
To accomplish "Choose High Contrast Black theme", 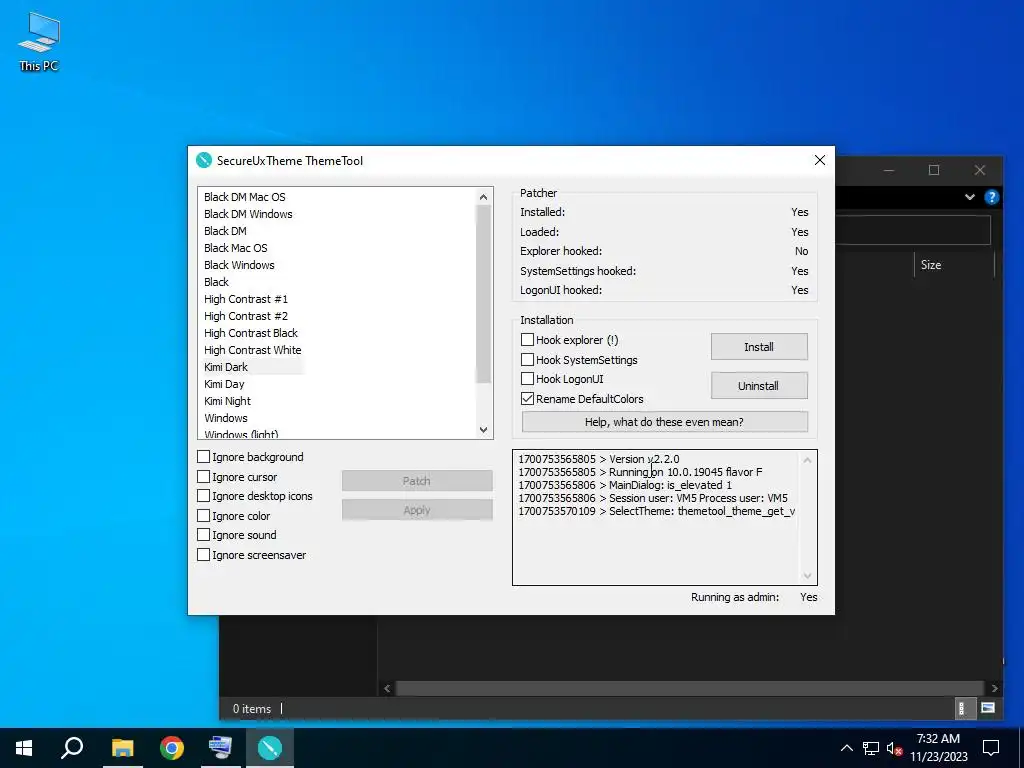I will [251, 332].
